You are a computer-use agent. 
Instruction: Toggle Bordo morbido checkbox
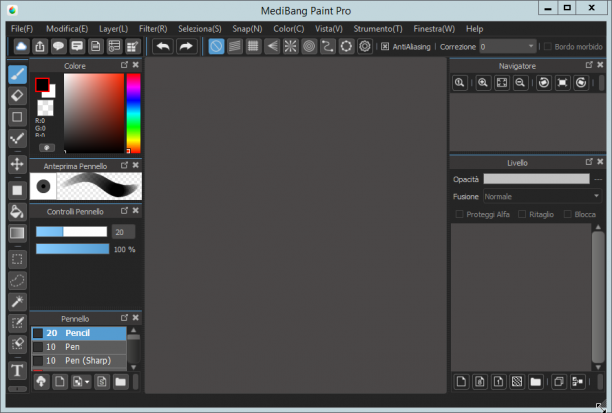pyautogui.click(x=548, y=46)
